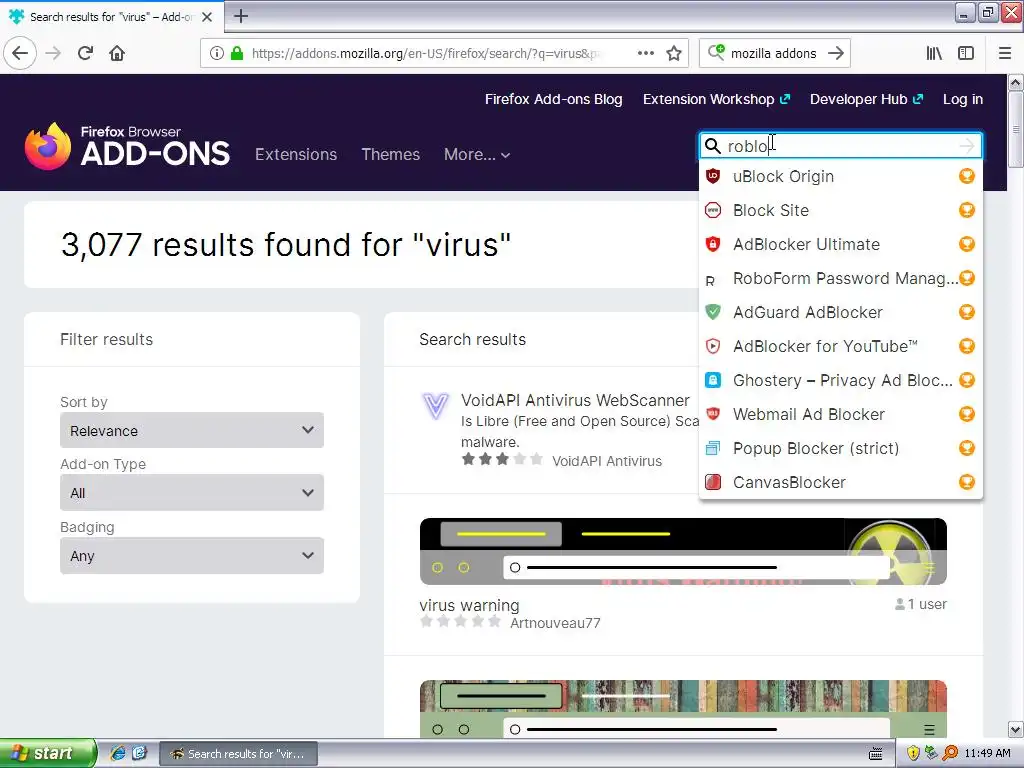Open page actions three-dot menu

646,54
